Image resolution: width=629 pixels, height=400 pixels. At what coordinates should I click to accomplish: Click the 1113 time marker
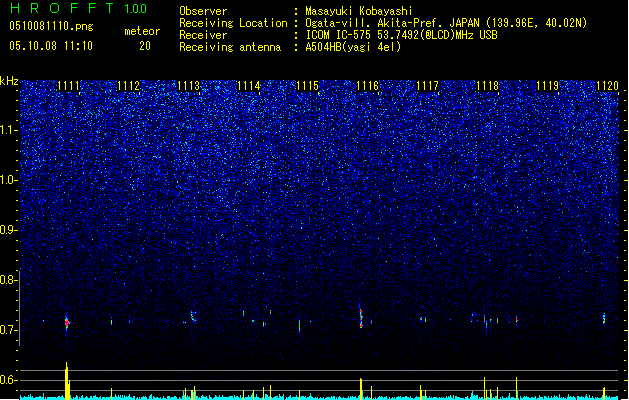[188, 86]
